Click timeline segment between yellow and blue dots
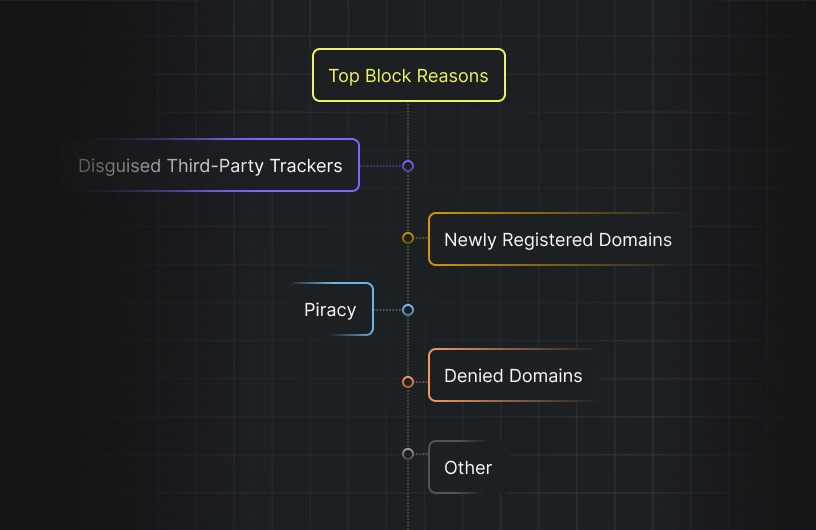Screen dimensions: 816x530 (408, 274)
